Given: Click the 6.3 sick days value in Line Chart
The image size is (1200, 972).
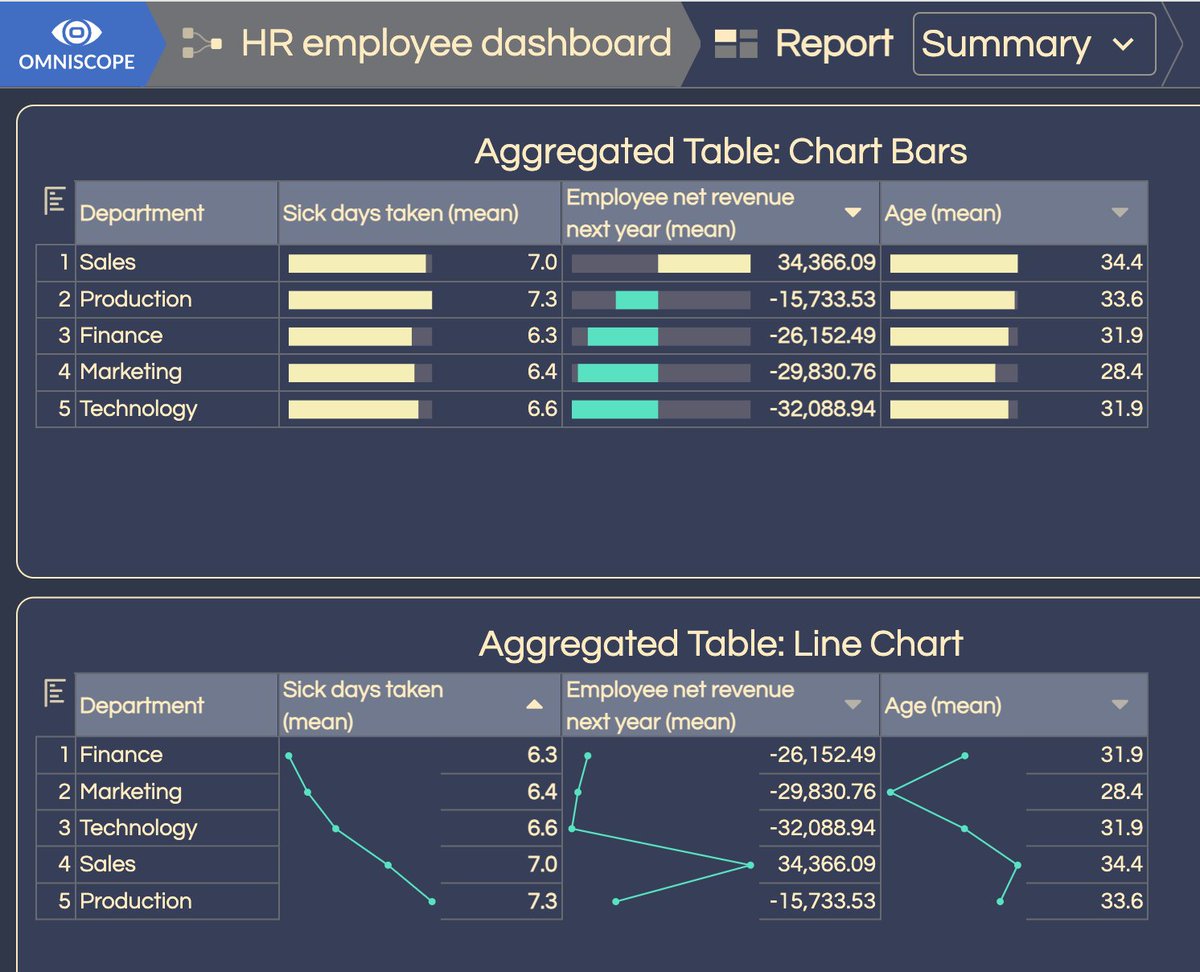Looking at the screenshot, I should 543,755.
